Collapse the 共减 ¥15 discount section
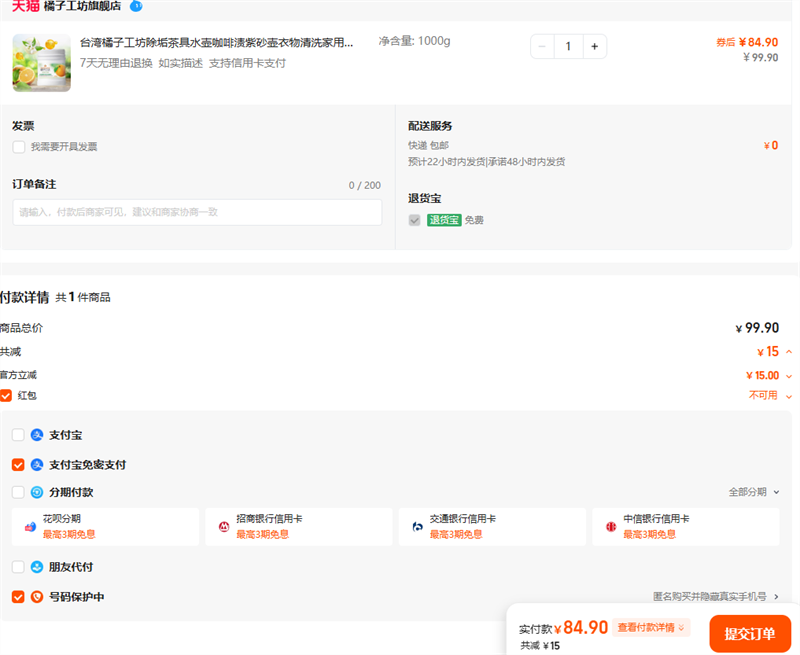Viewport: 800px width, 655px height. 788,352
